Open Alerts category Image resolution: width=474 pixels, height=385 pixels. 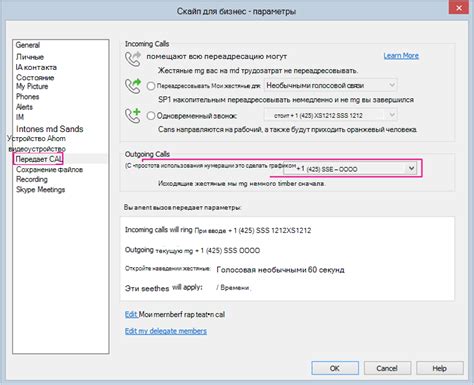coord(24,107)
